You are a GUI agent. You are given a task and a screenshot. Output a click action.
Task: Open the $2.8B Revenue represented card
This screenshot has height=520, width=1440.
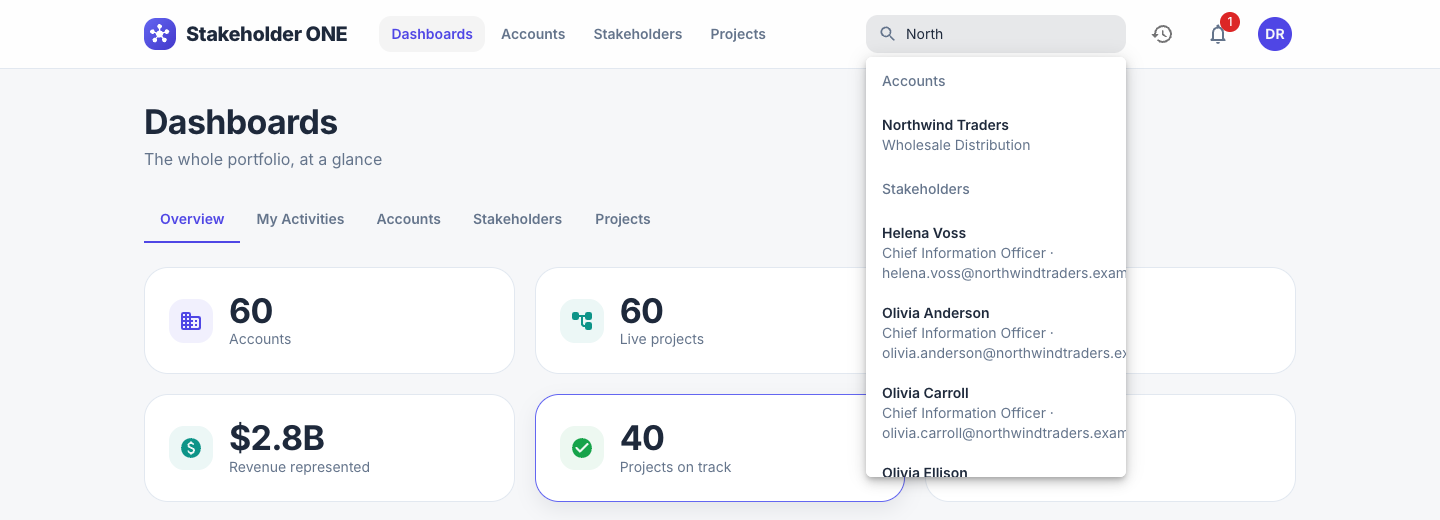[x=329, y=448]
